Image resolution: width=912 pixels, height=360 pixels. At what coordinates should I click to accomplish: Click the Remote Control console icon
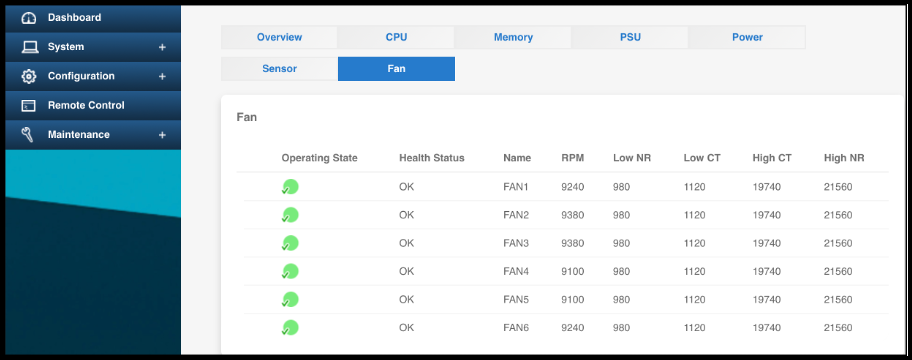click(28, 106)
